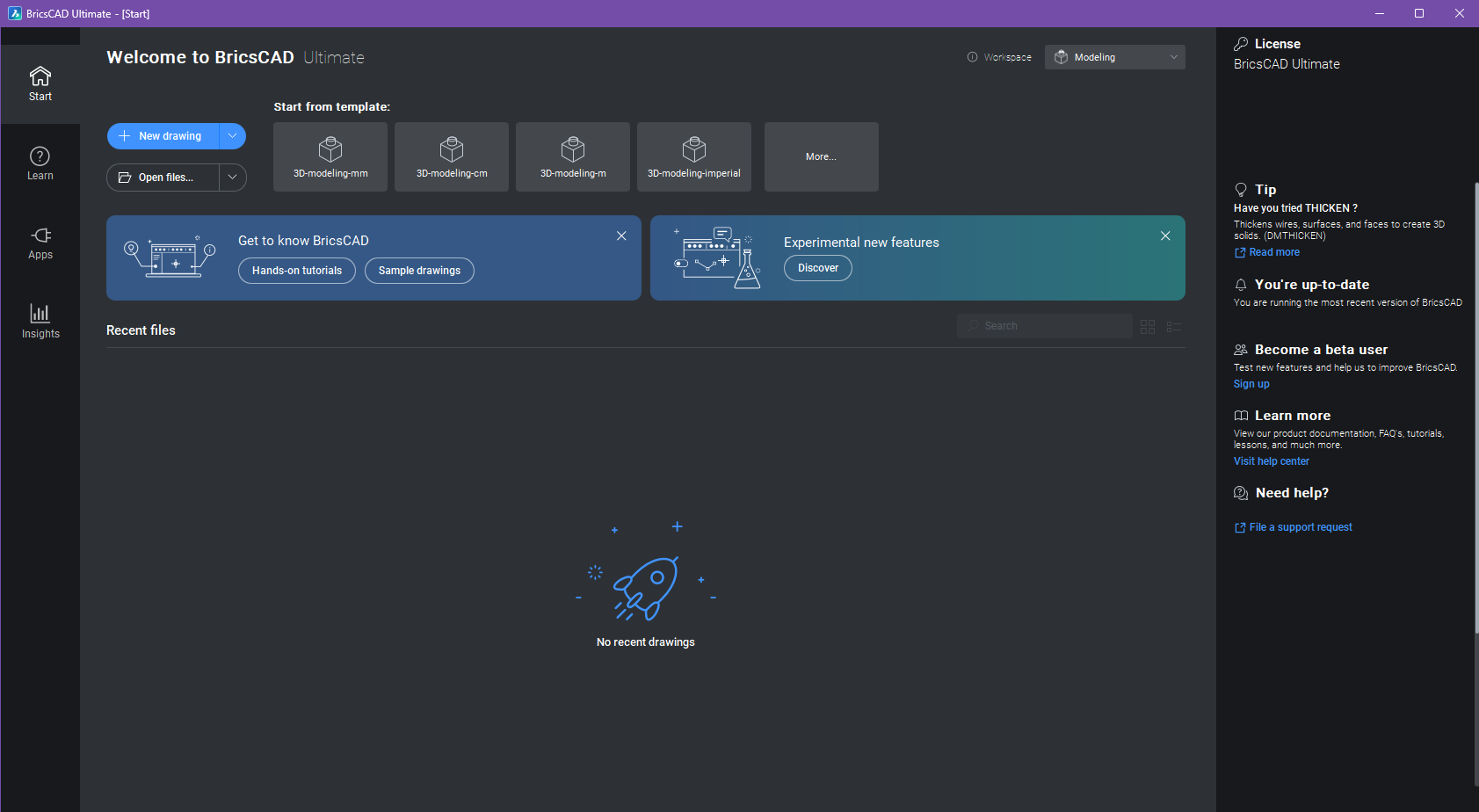
Task: Expand the New drawing dropdown arrow
Action: coord(233,136)
